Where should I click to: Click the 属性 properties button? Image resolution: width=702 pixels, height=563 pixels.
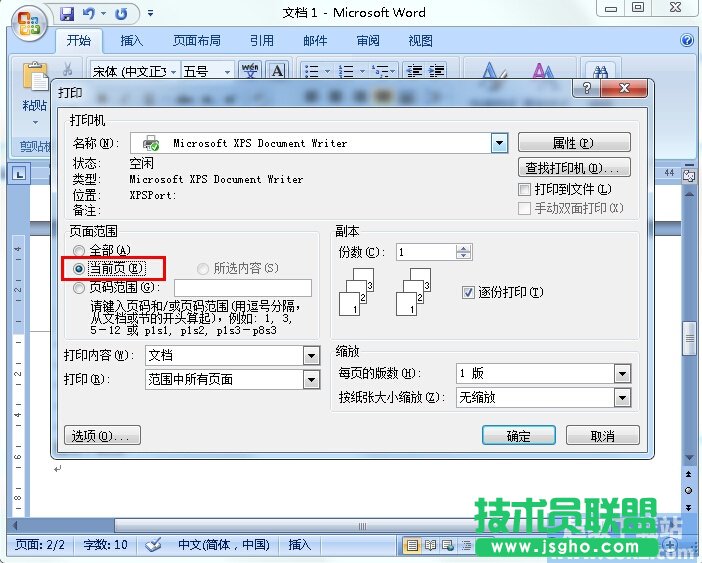pos(574,143)
